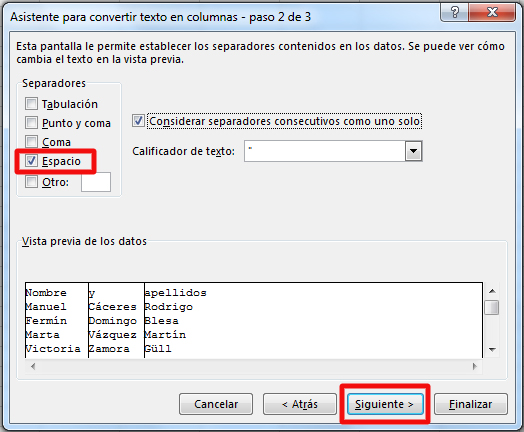Screen dimensions: 524x432
Task: Click 'Manuel' in the data preview
Action: pyautogui.click(x=46, y=307)
